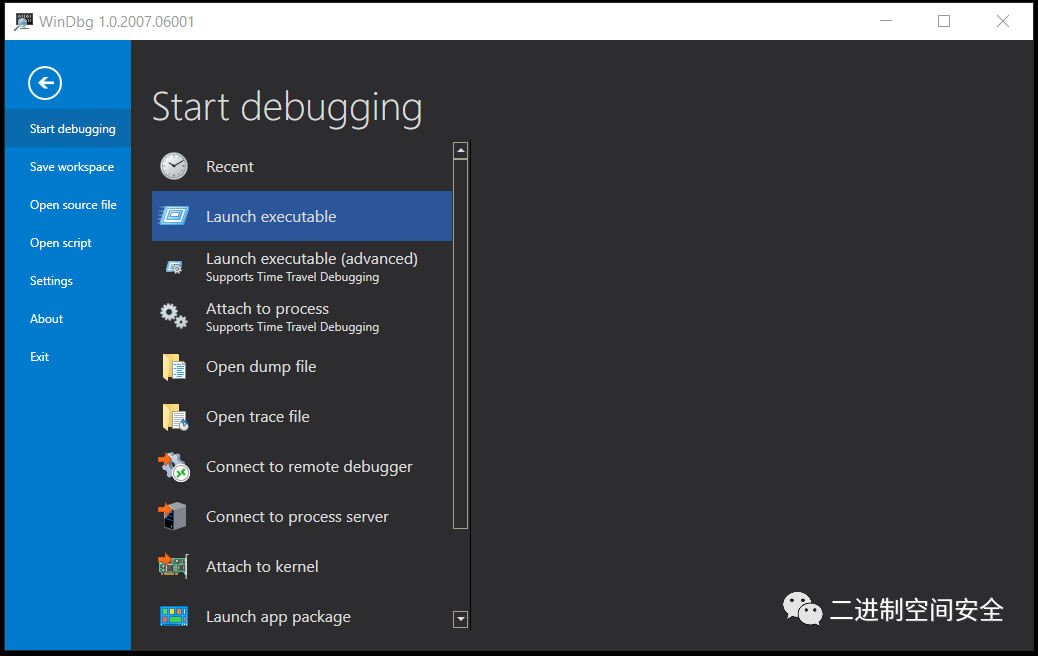
Task: Select Connect to remote debugger label
Action: pos(309,467)
